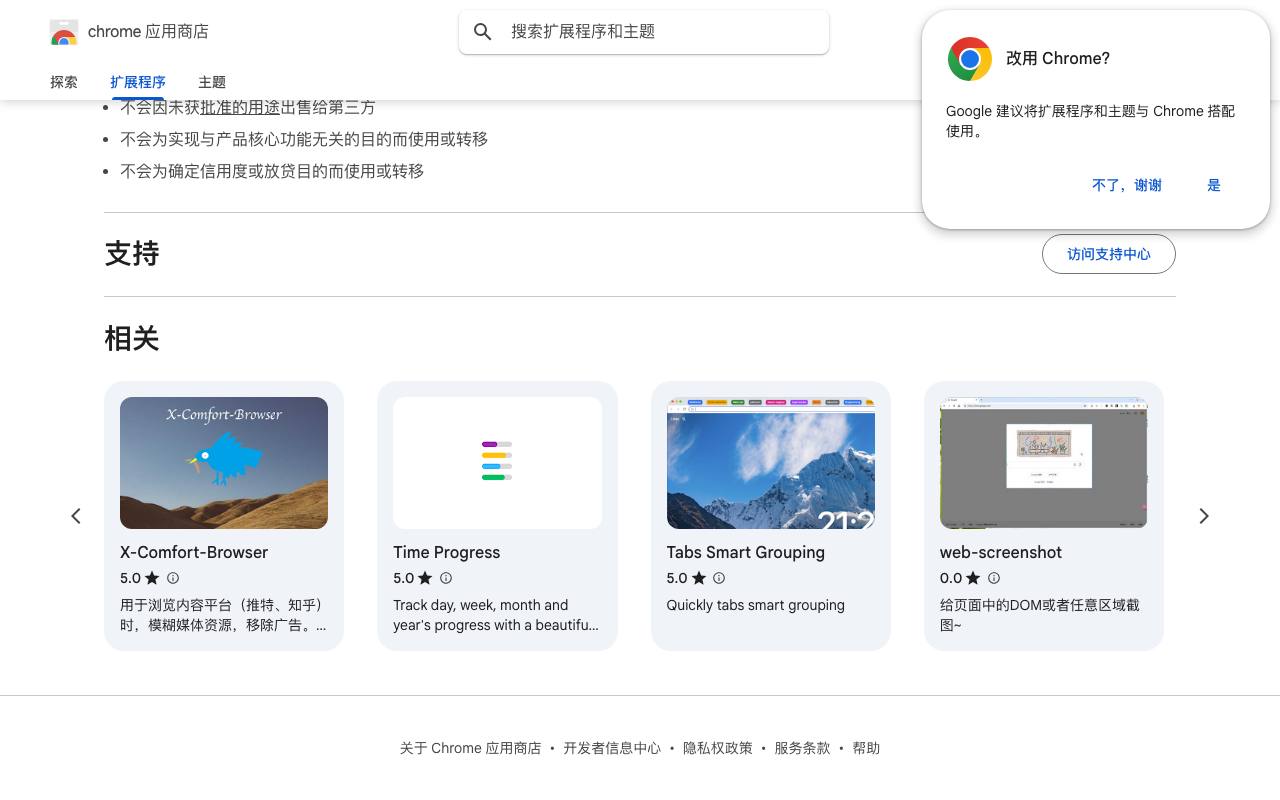
Task: Click the Time Progress extension title
Action: (x=447, y=552)
